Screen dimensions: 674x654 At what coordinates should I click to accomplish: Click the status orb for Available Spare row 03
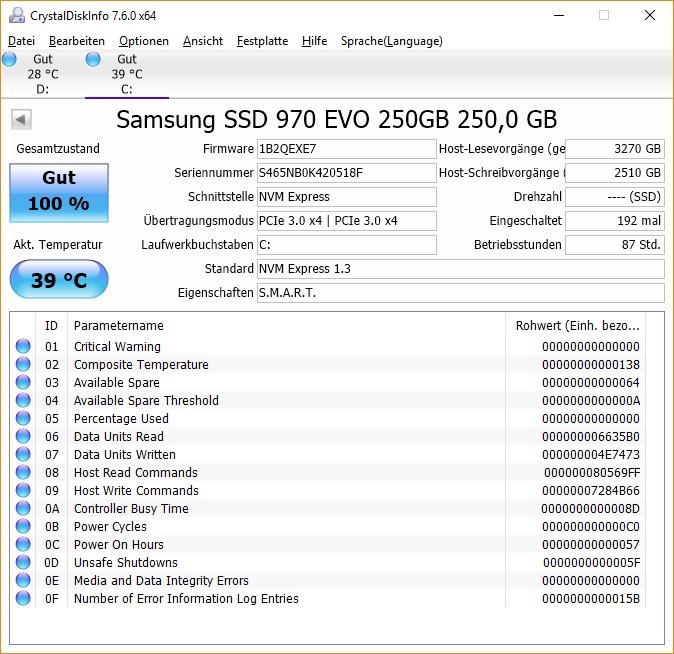tap(23, 382)
